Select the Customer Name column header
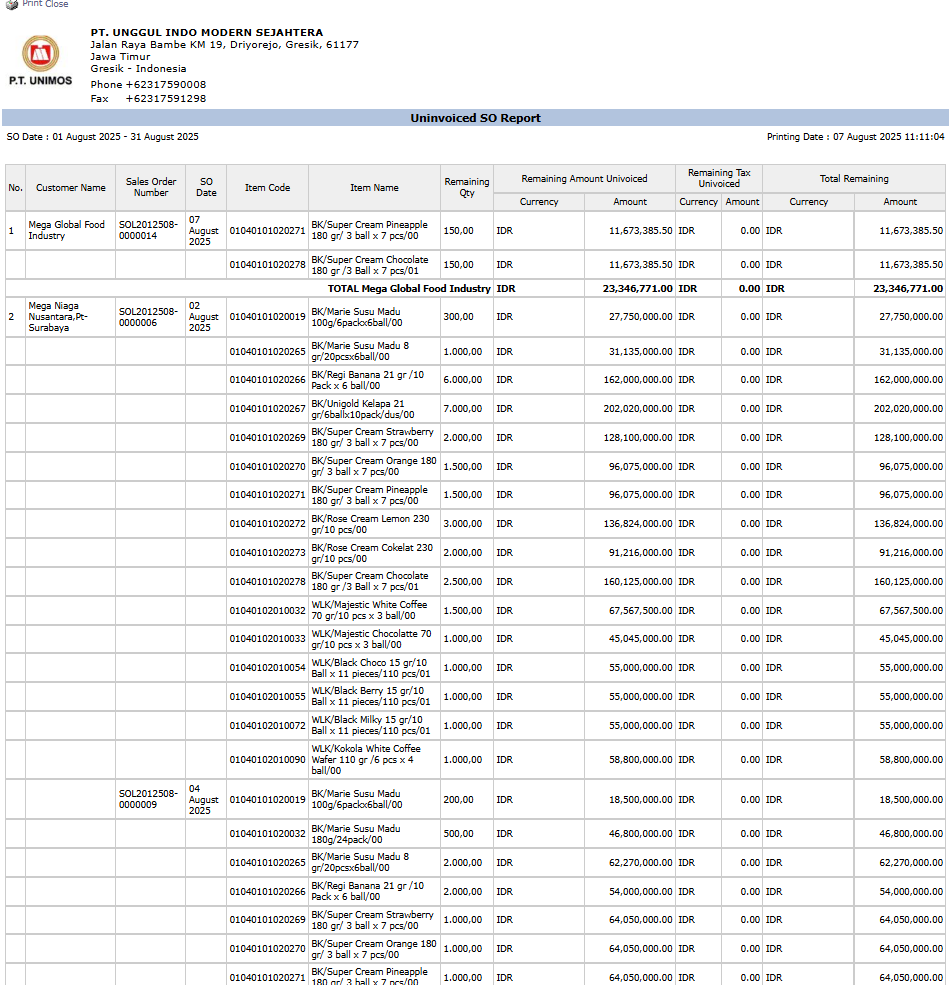This screenshot has width=950, height=985. point(70,188)
